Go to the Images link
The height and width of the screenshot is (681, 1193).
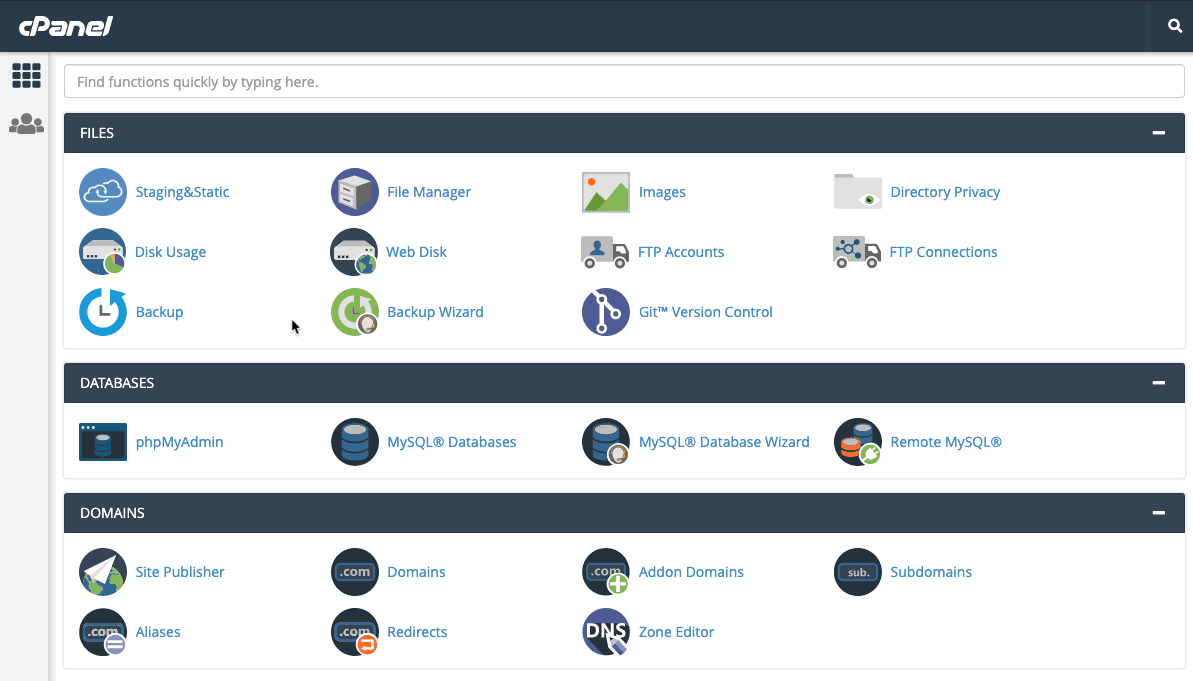pyautogui.click(x=662, y=192)
